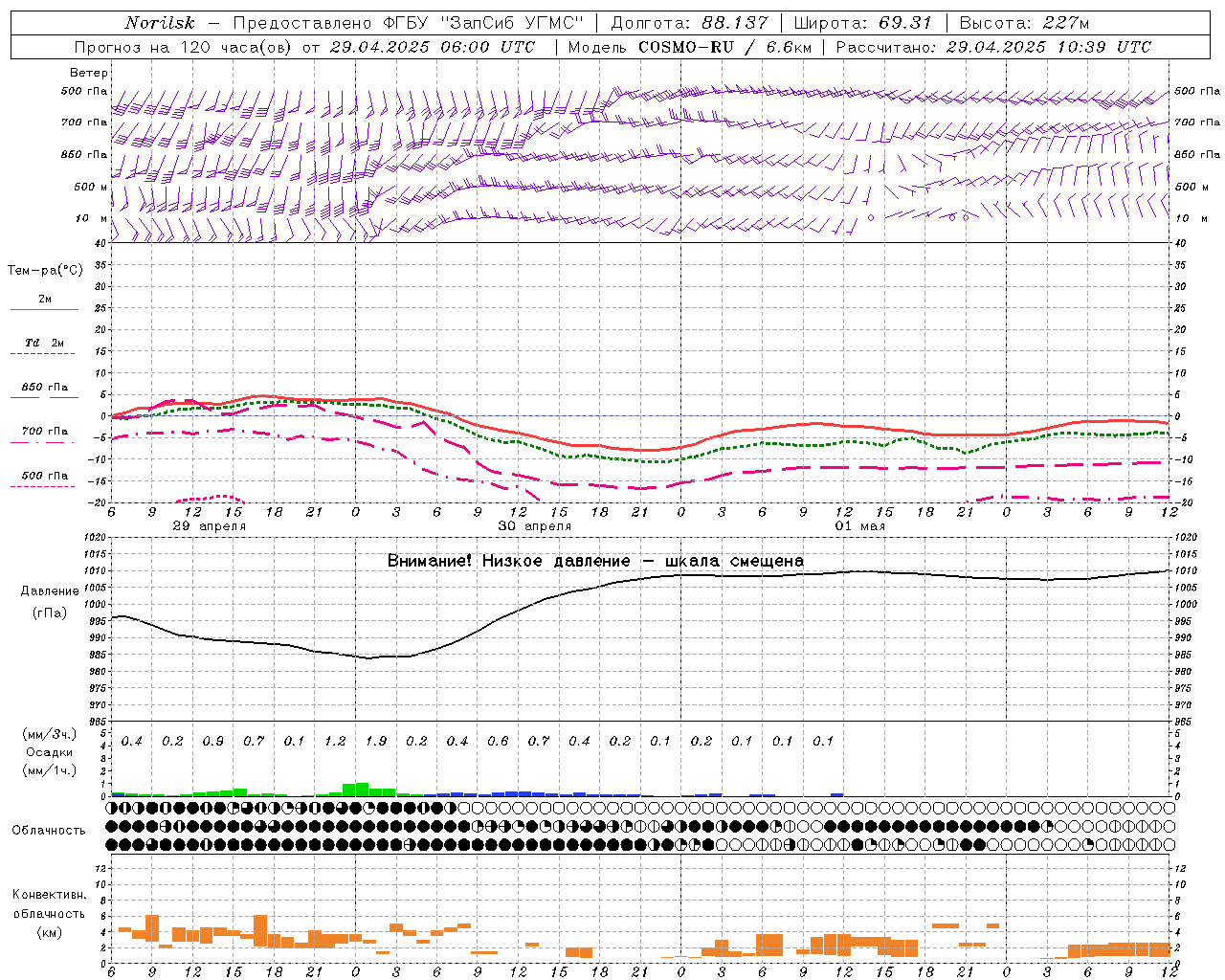Click the 'Давление' pressure panel label
Screen dimensions: 1225x980
(x=50, y=591)
